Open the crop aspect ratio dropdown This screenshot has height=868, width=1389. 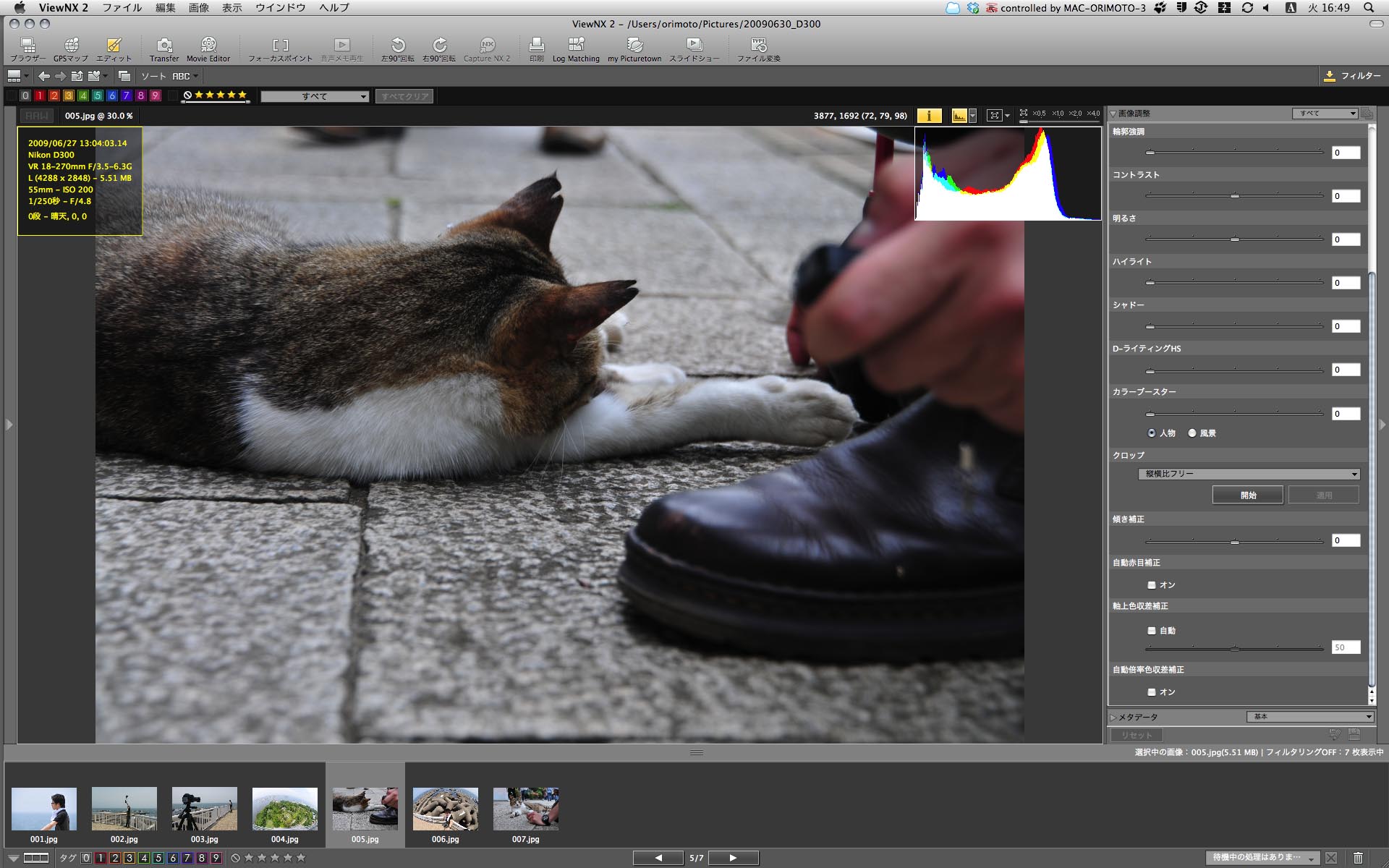click(x=1249, y=474)
